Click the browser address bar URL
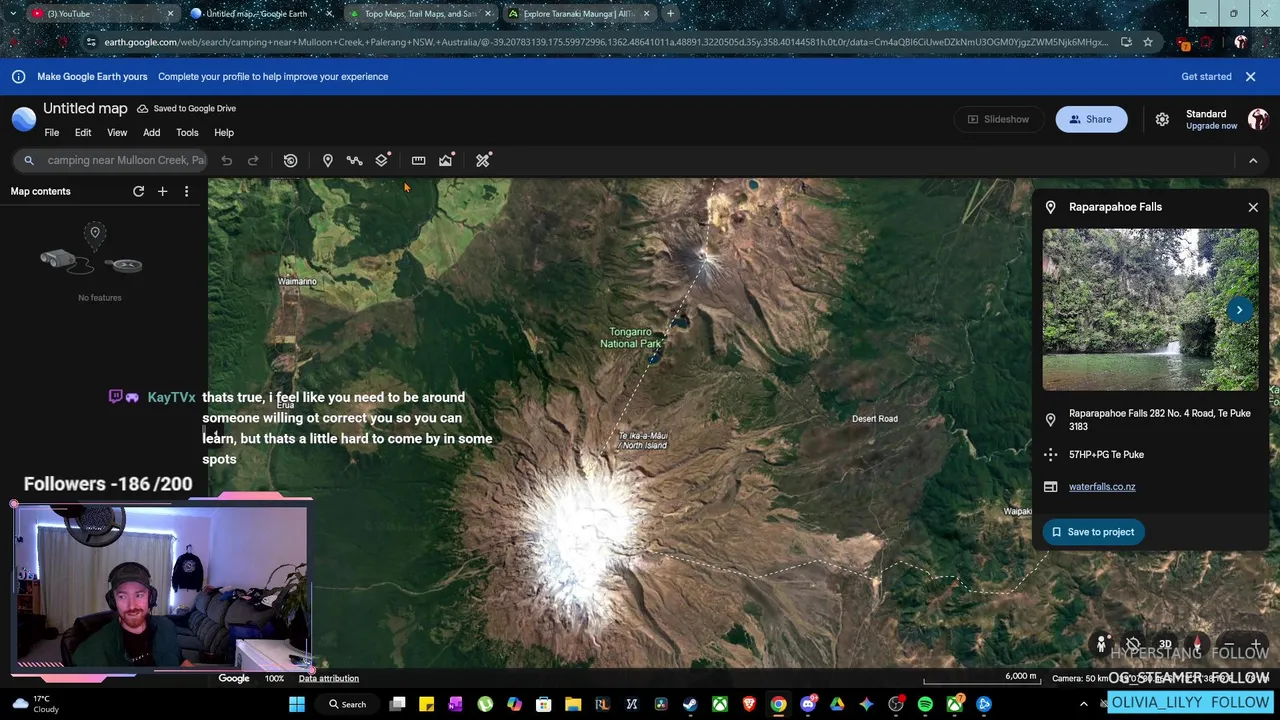Image resolution: width=1280 pixels, height=720 pixels. pyautogui.click(x=605, y=42)
